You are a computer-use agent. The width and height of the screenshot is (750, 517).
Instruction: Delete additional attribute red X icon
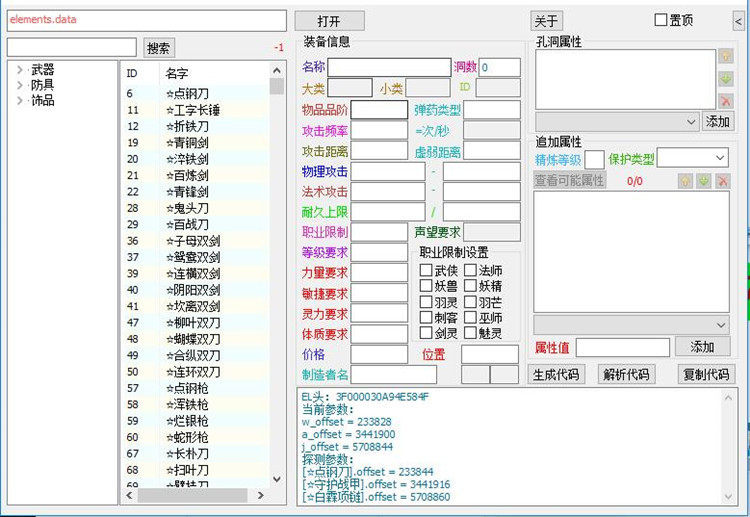point(723,181)
